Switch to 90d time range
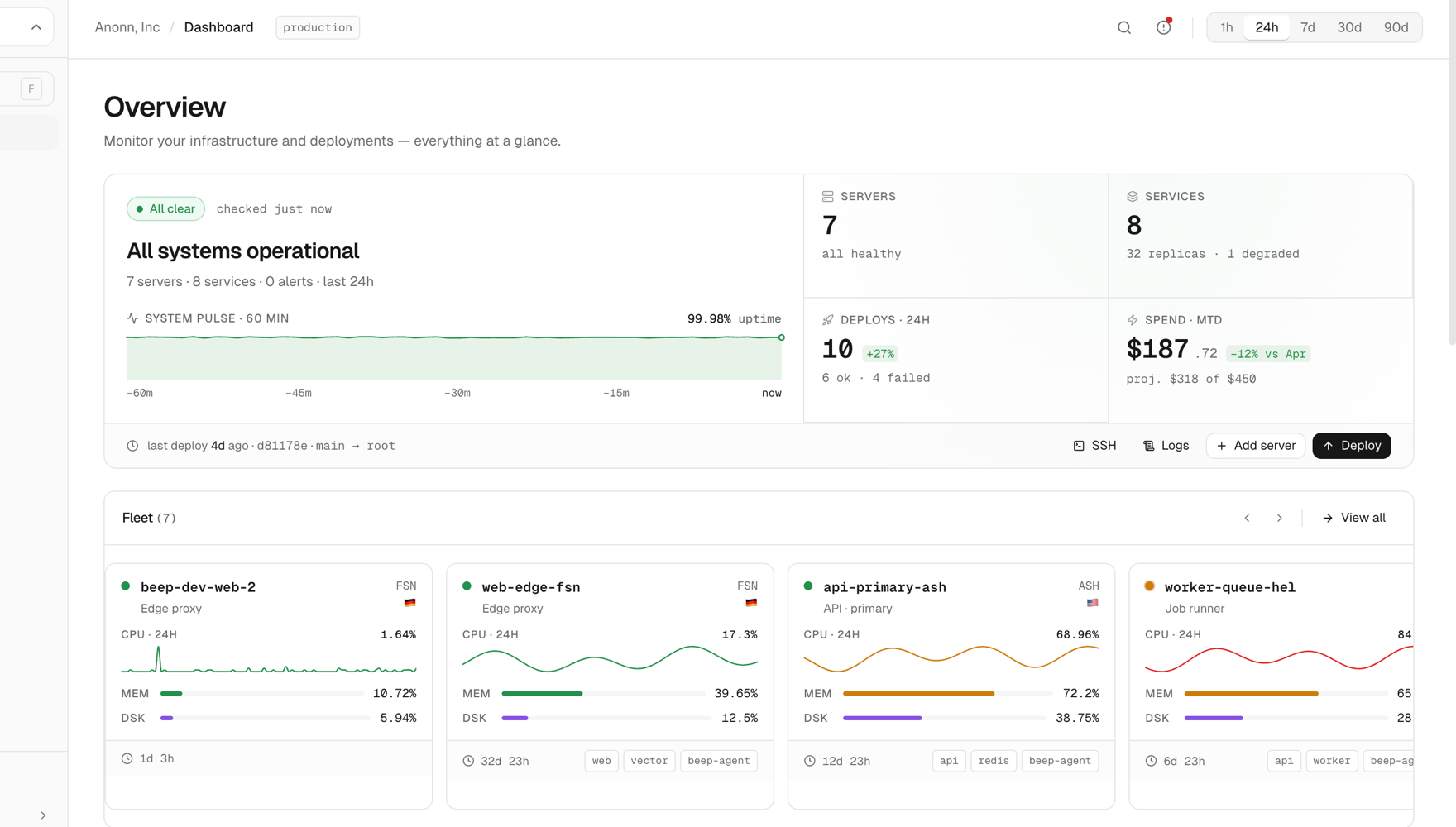The image size is (1456, 827). (1396, 27)
